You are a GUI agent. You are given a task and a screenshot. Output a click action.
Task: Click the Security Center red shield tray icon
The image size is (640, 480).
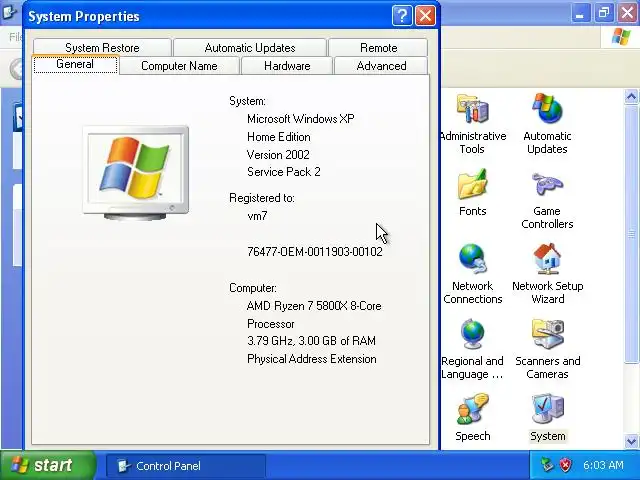(x=565, y=465)
